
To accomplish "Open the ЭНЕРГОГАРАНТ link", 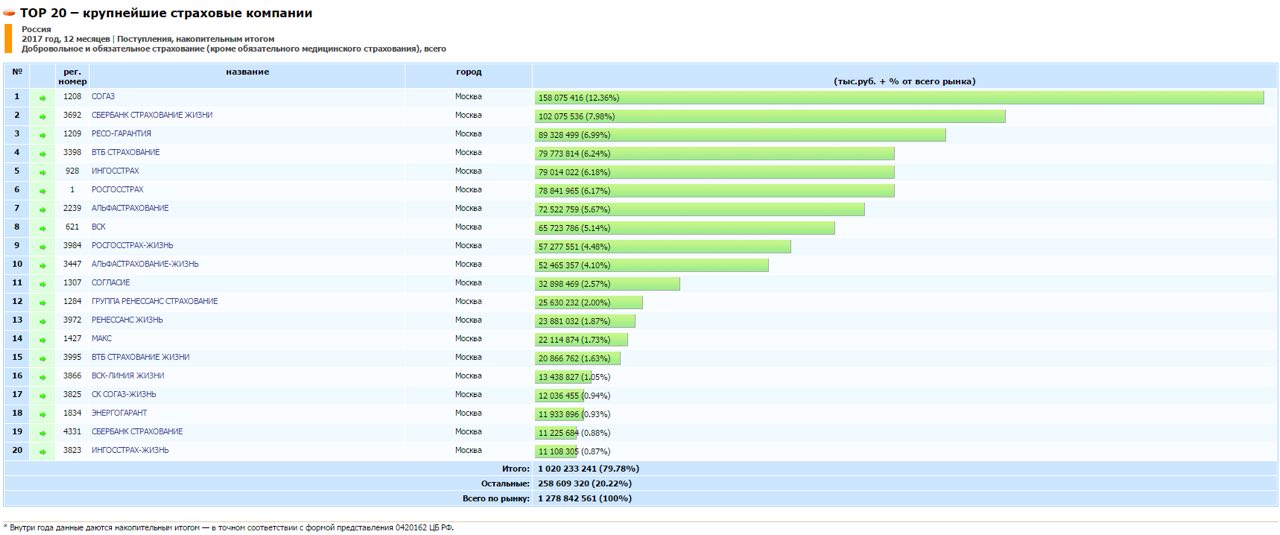I will 118,413.
